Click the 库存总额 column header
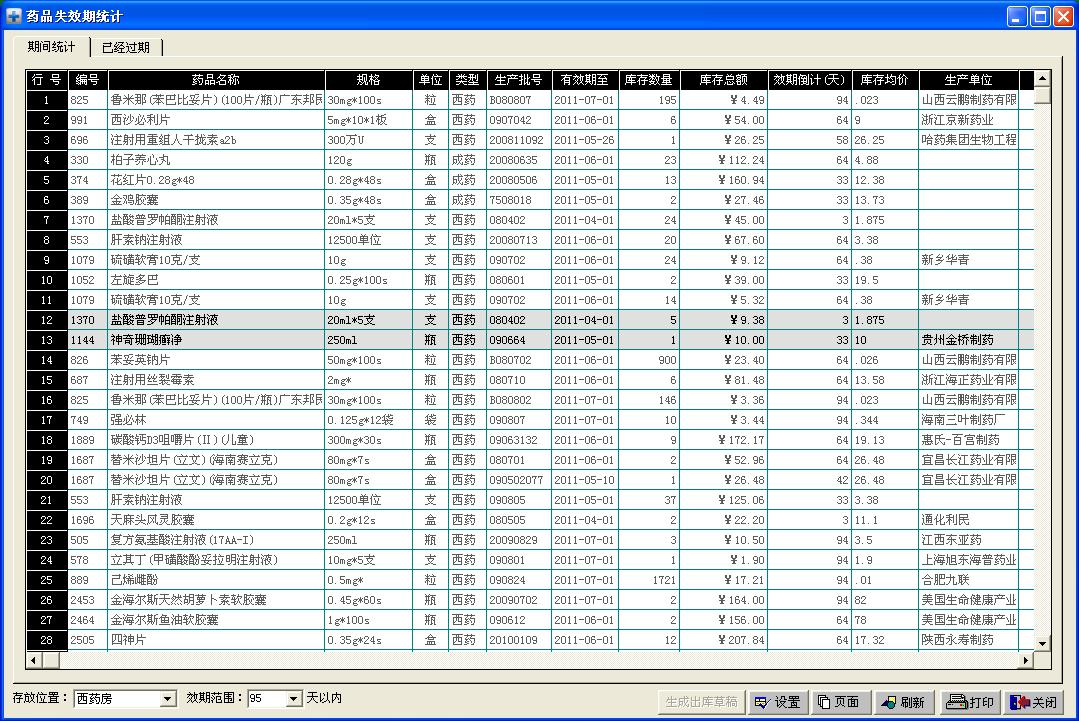Image resolution: width=1079 pixels, height=721 pixels. (x=723, y=80)
